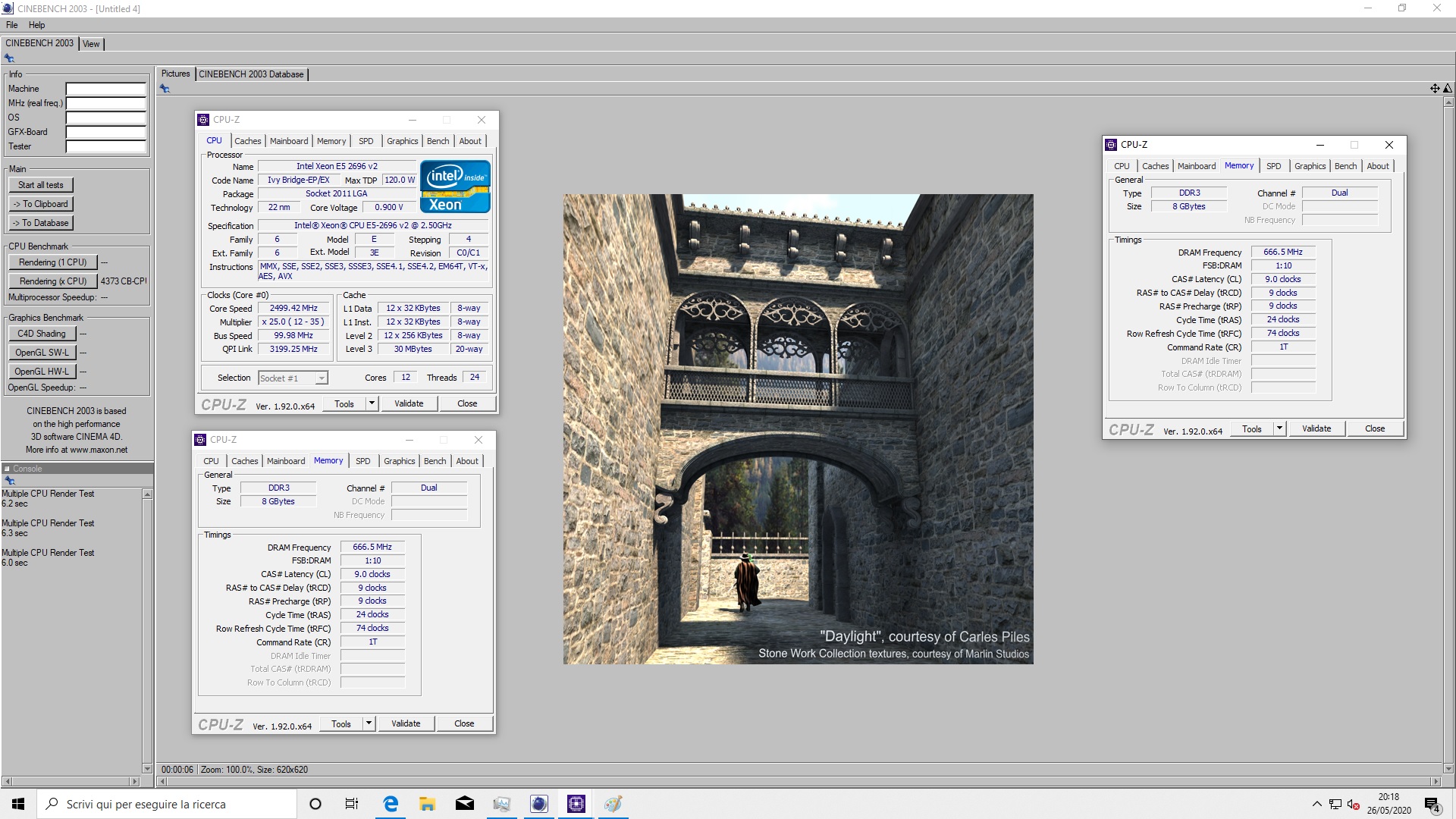The width and height of the screenshot is (1456, 819).
Task: Open the Socket #1 selection dropdown
Action: [x=322, y=378]
